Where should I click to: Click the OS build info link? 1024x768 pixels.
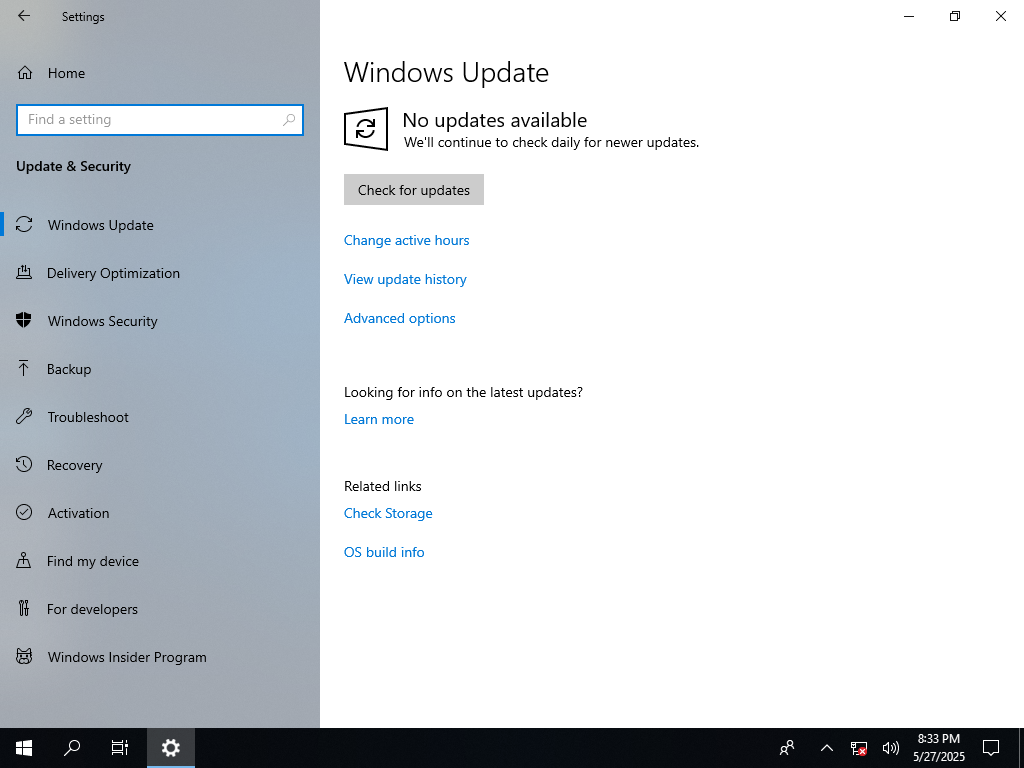(384, 552)
